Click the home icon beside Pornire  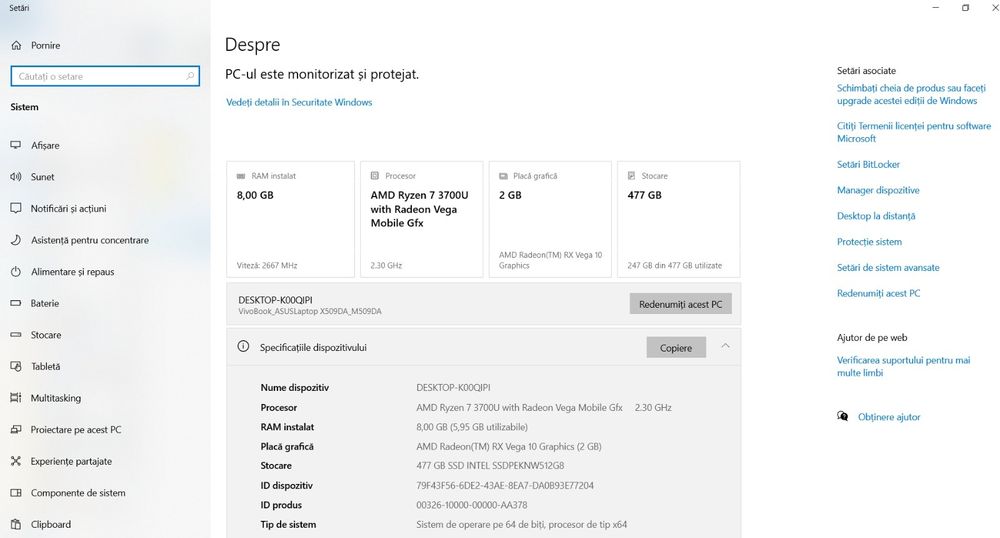[x=16, y=45]
